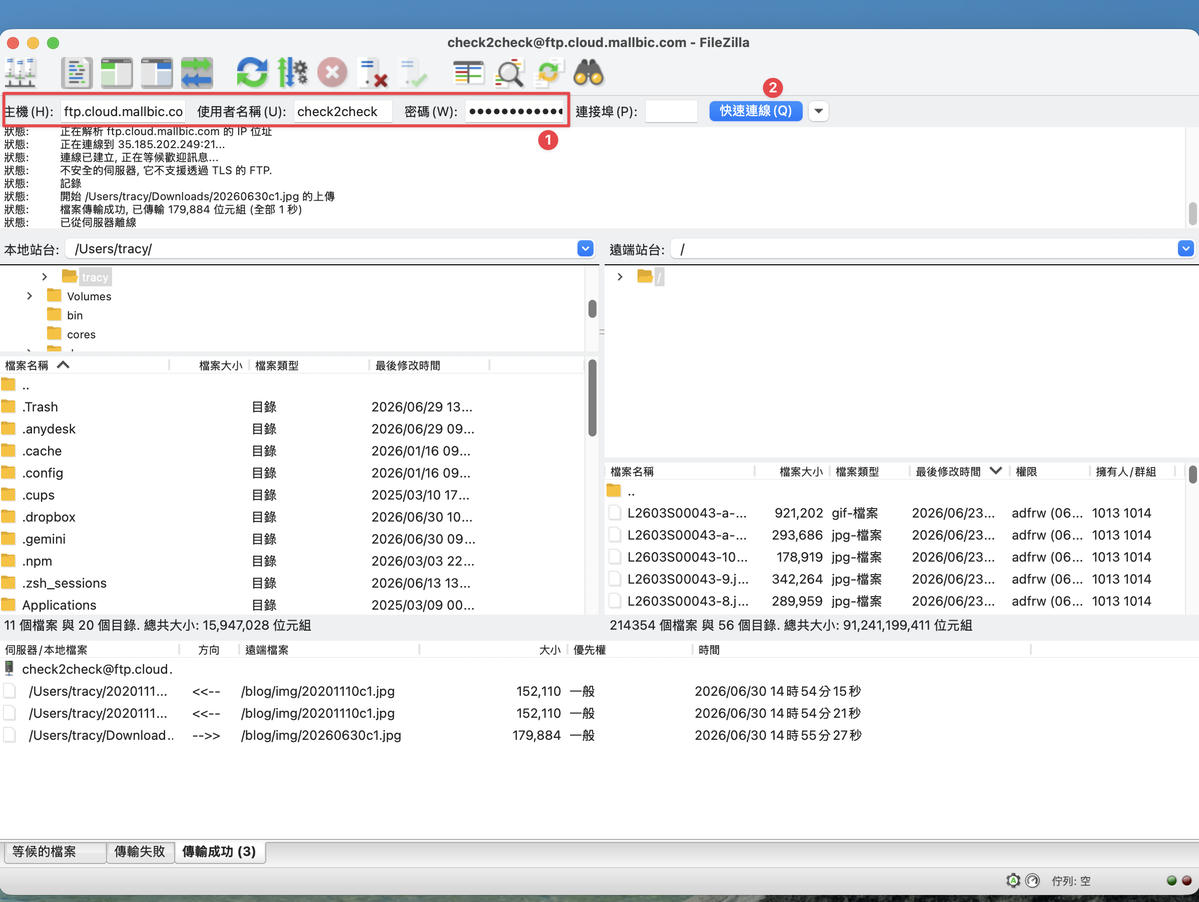Sort remote files by 最後修改時間 column
Screen dimensions: 1199x902
pos(959,472)
